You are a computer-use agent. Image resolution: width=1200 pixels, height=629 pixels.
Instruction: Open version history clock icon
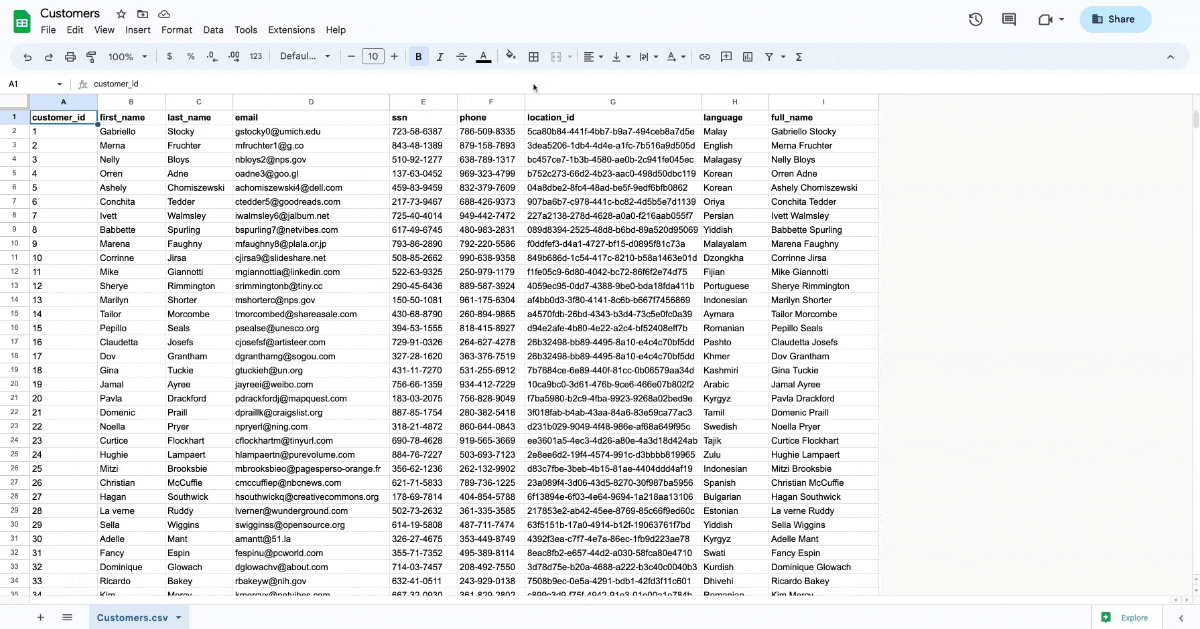(976, 19)
